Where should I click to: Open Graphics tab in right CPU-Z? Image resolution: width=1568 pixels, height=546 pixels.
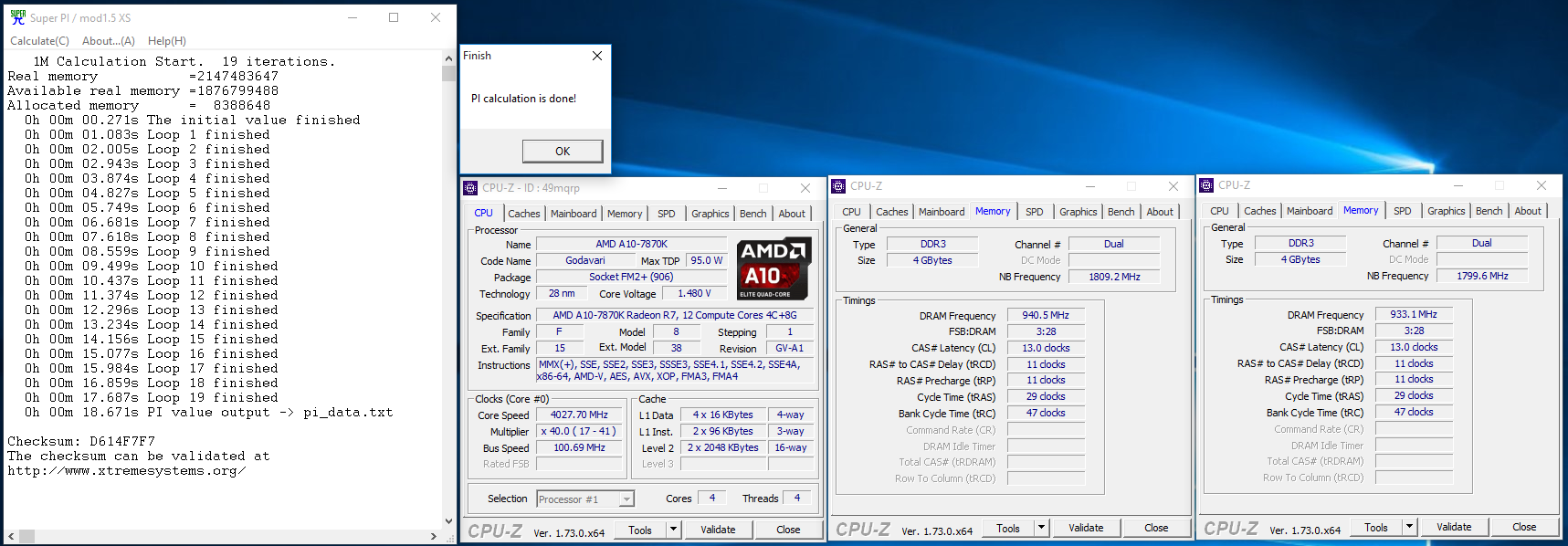(1447, 211)
